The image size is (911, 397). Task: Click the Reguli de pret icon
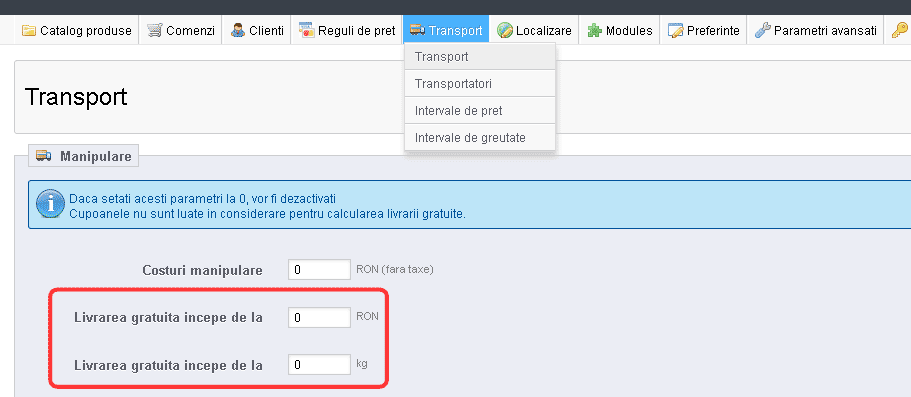tap(306, 30)
